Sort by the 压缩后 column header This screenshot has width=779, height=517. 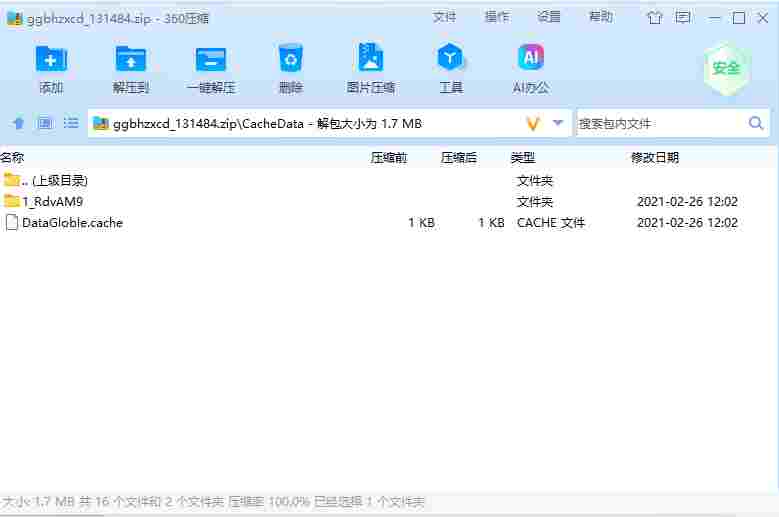(x=459, y=158)
